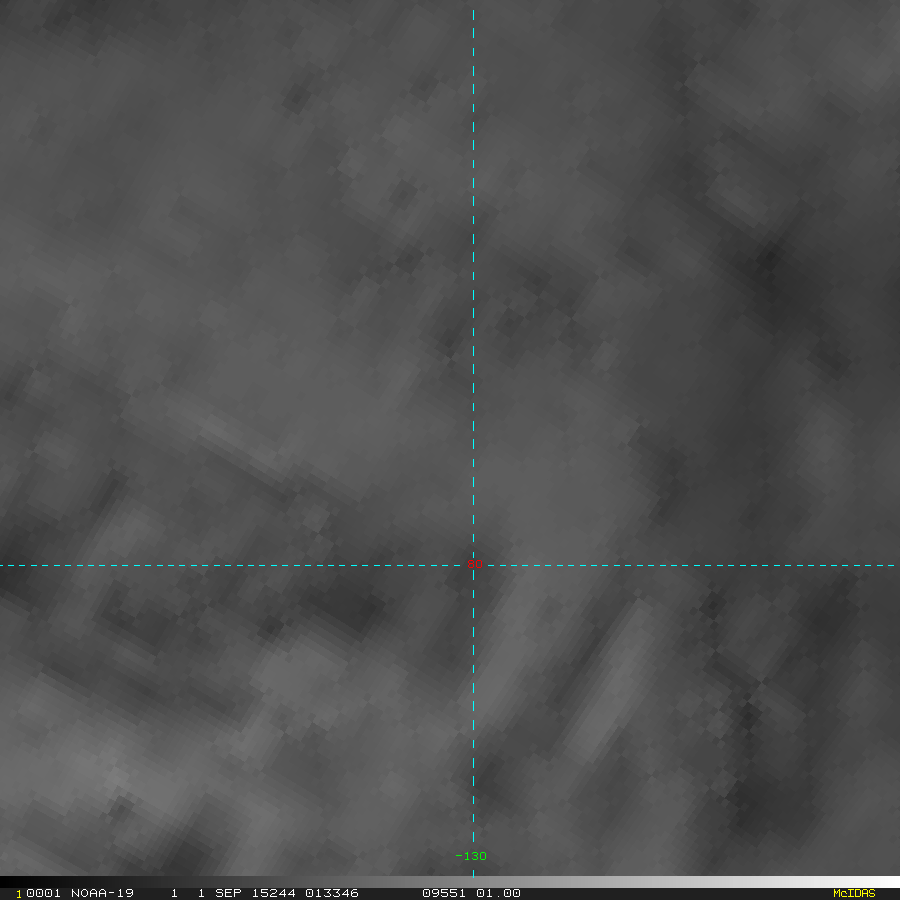
Task: Click the mid-gray center of grayscale bar
Action: tap(450, 881)
